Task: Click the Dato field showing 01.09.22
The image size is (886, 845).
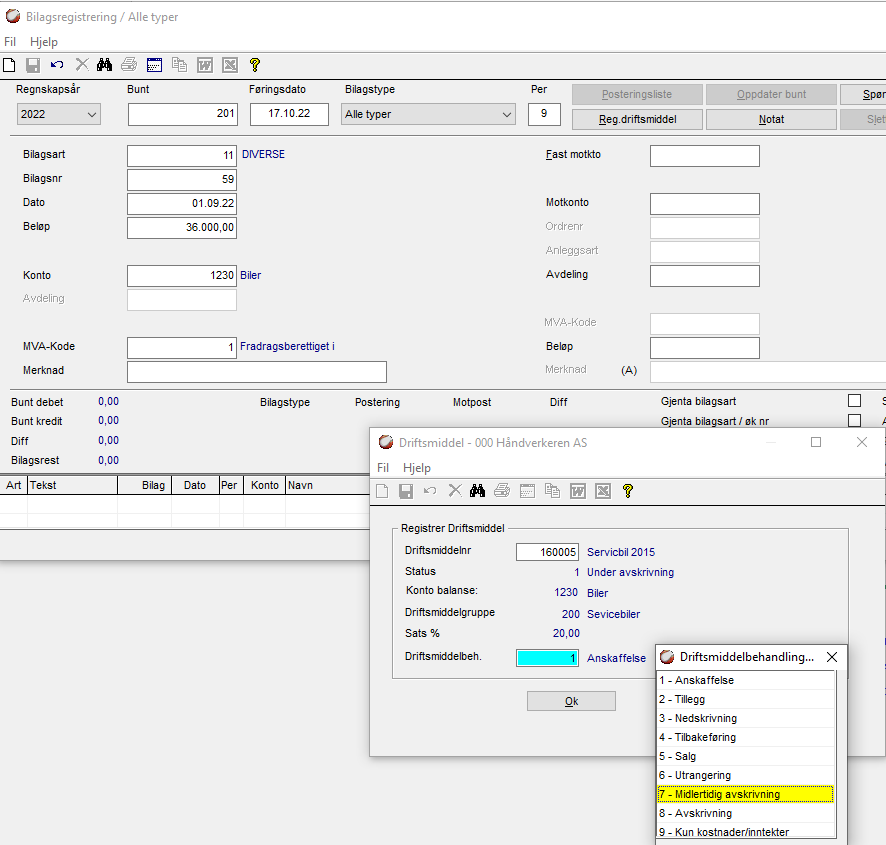Action: [182, 204]
